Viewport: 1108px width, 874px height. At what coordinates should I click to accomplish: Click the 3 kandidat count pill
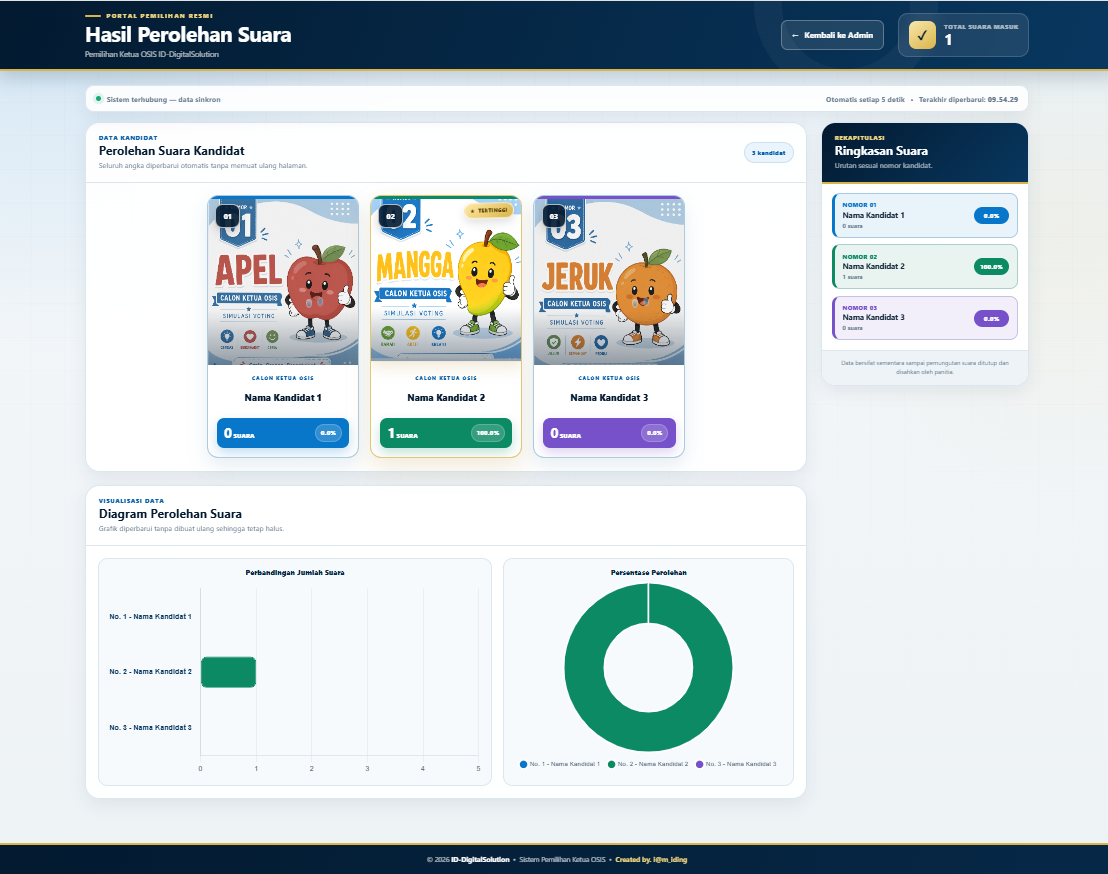[x=769, y=153]
